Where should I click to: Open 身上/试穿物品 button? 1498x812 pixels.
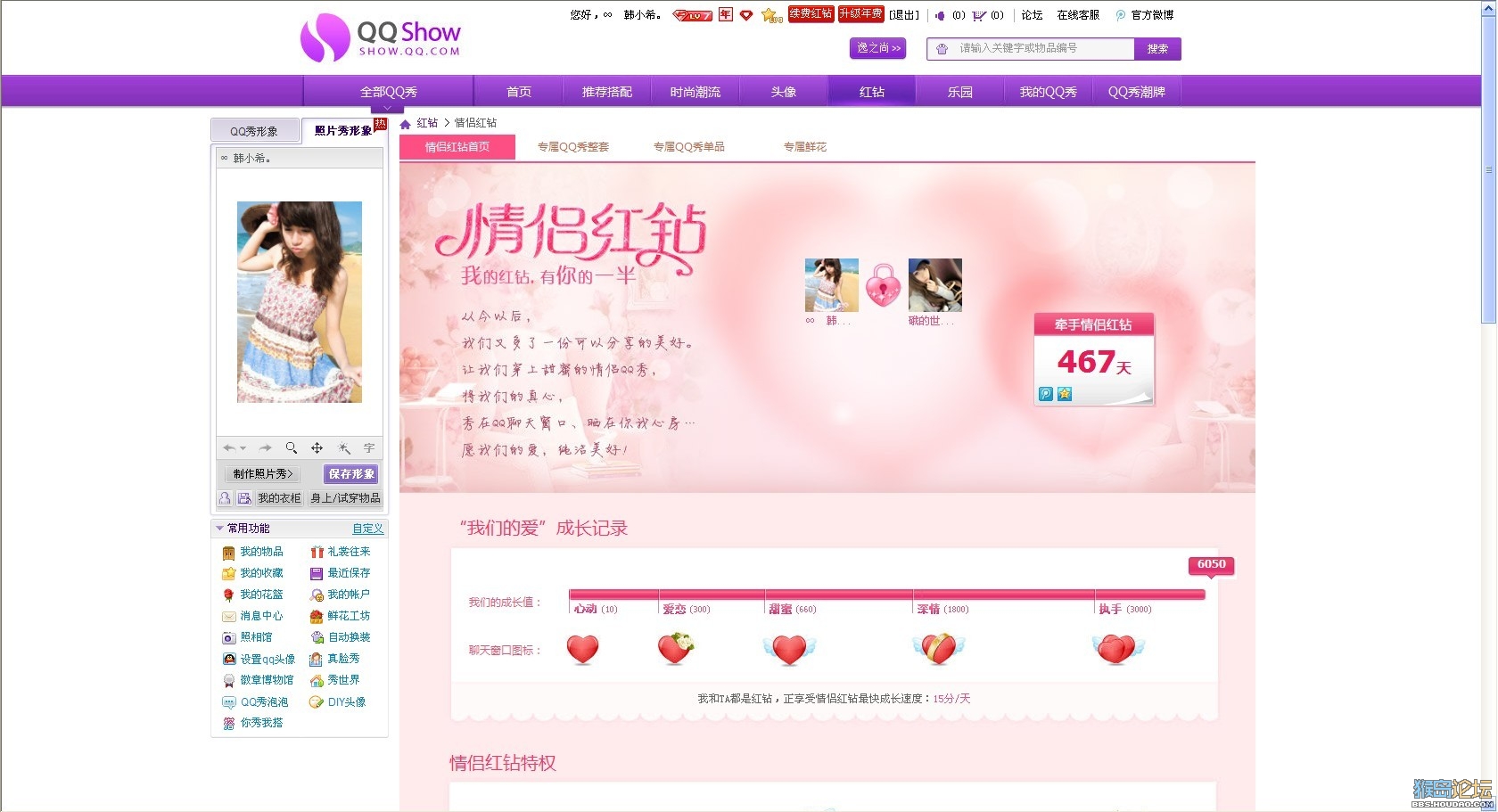coord(345,498)
